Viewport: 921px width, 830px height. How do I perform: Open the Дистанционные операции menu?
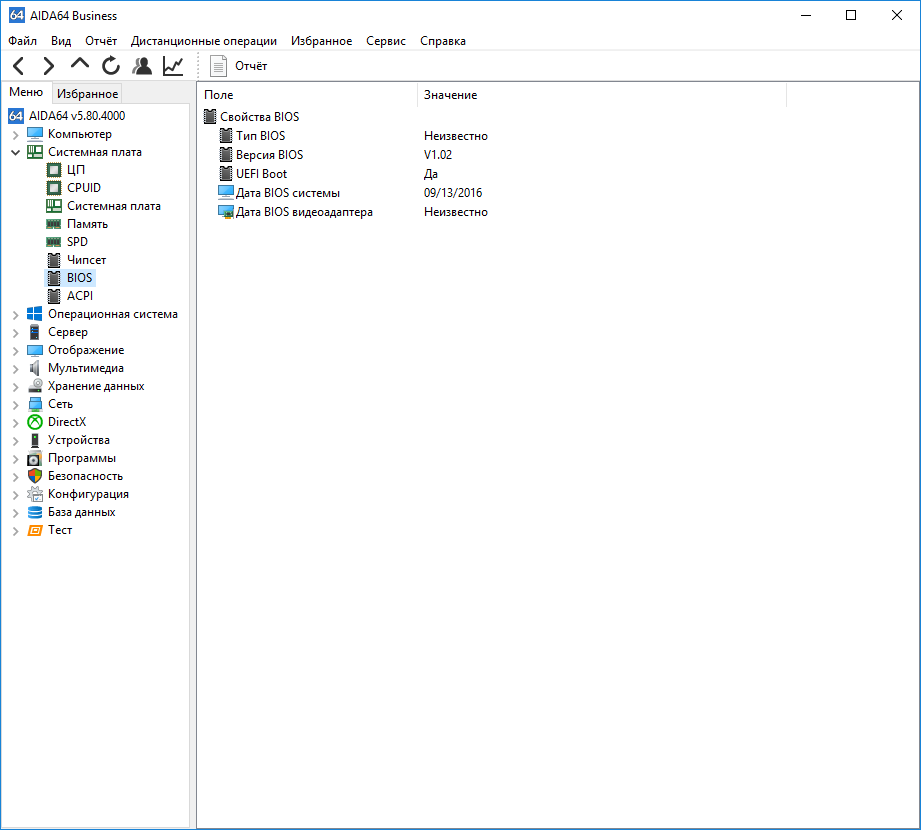pos(204,41)
